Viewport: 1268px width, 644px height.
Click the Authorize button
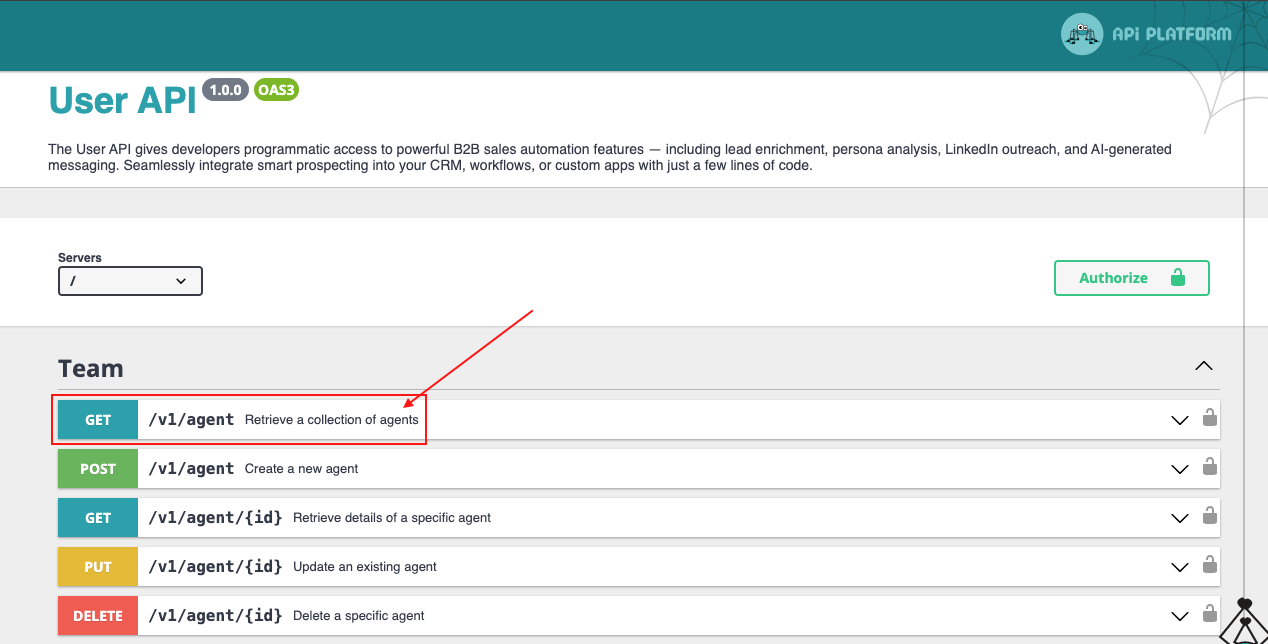[x=1131, y=278]
